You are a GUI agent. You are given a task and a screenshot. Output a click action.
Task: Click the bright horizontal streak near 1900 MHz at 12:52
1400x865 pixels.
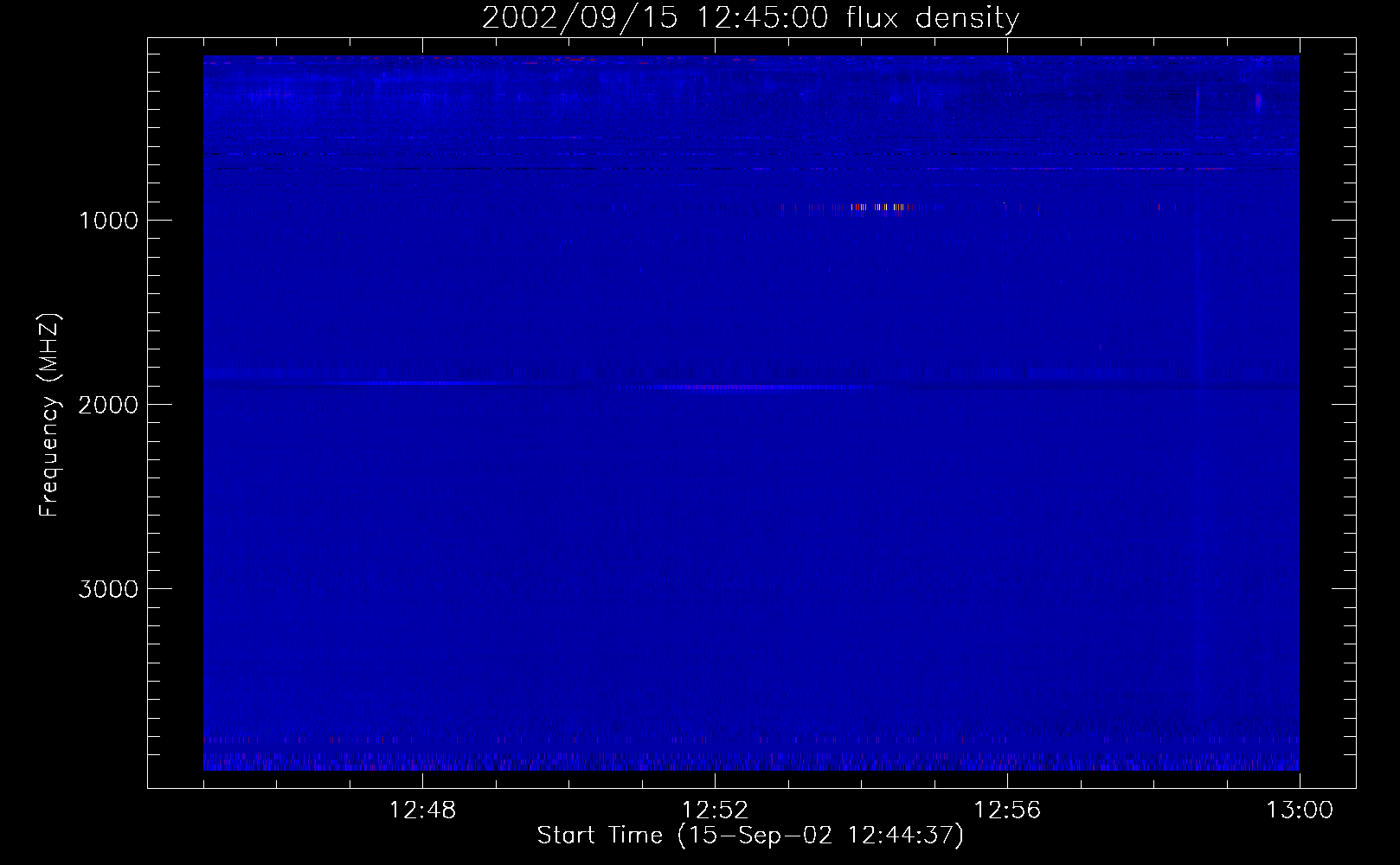pos(735,387)
